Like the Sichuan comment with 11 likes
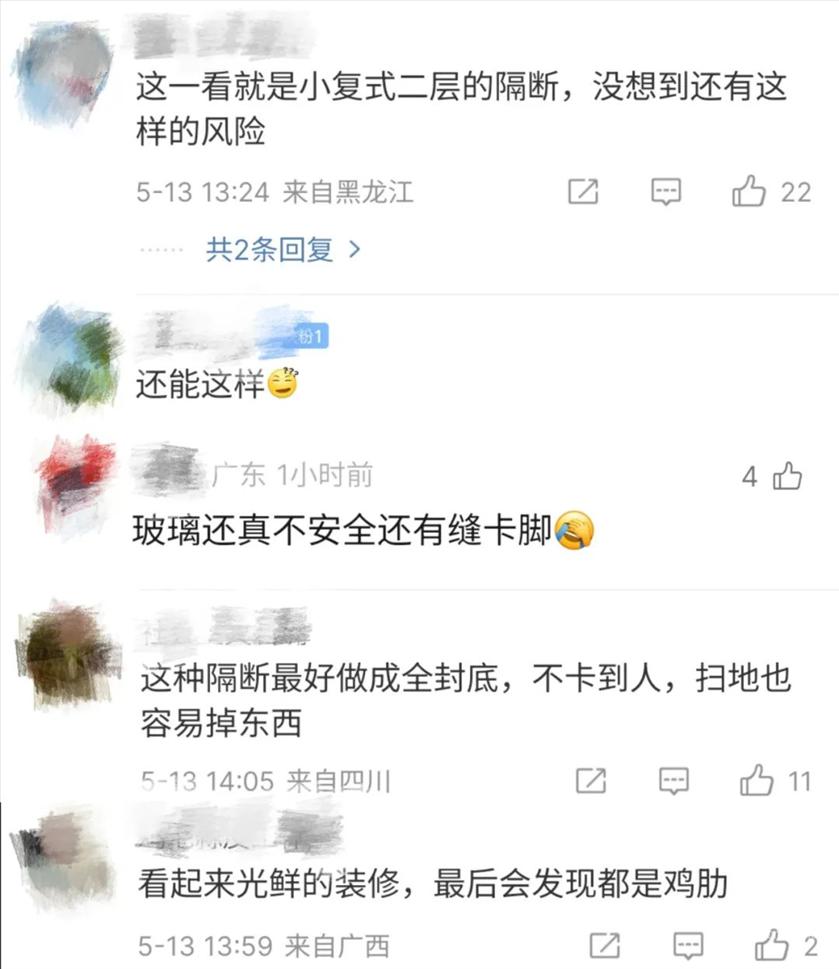The image size is (839, 969). 756,780
